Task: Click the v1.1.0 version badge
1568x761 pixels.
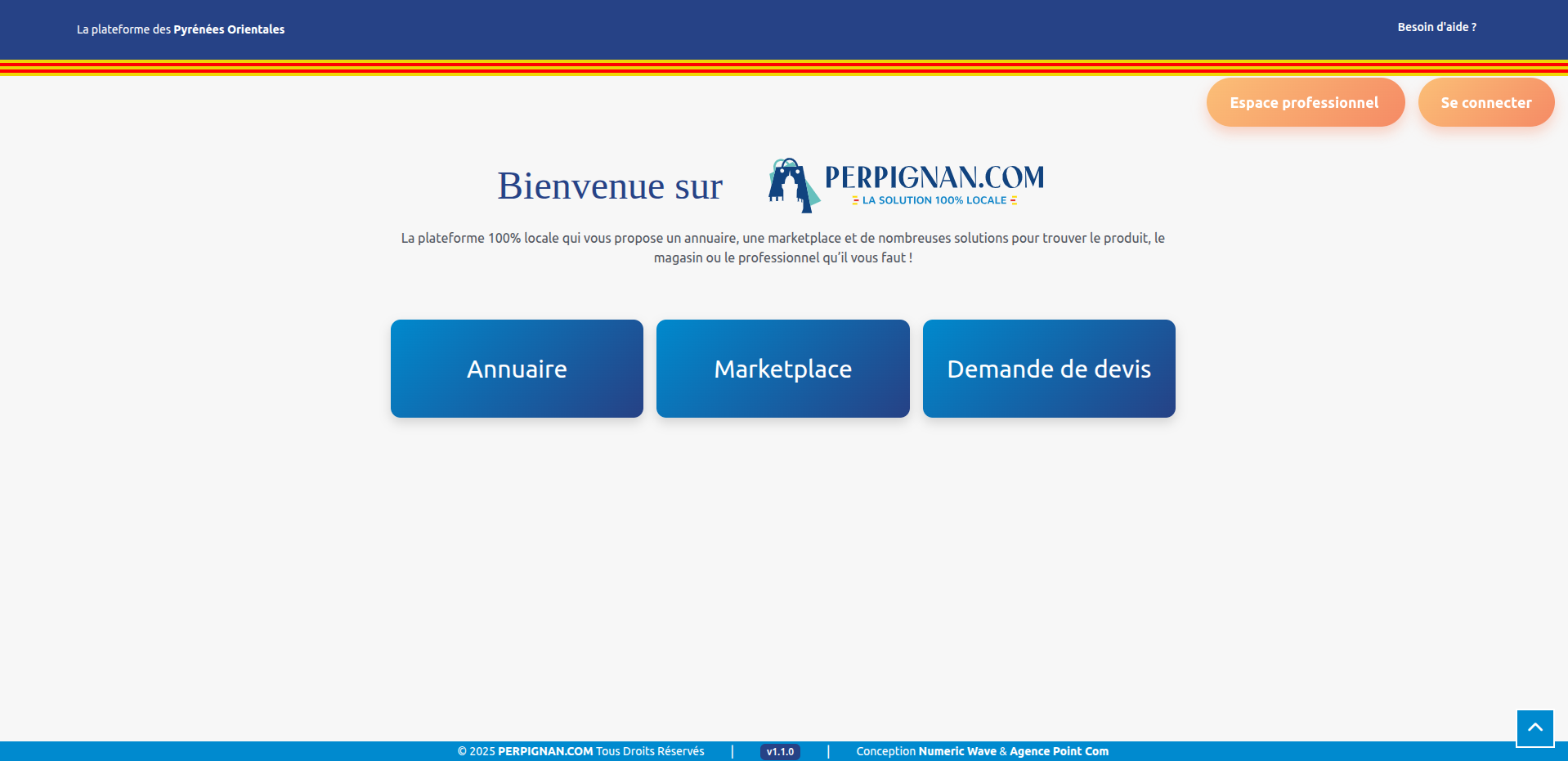Action: pos(779,751)
